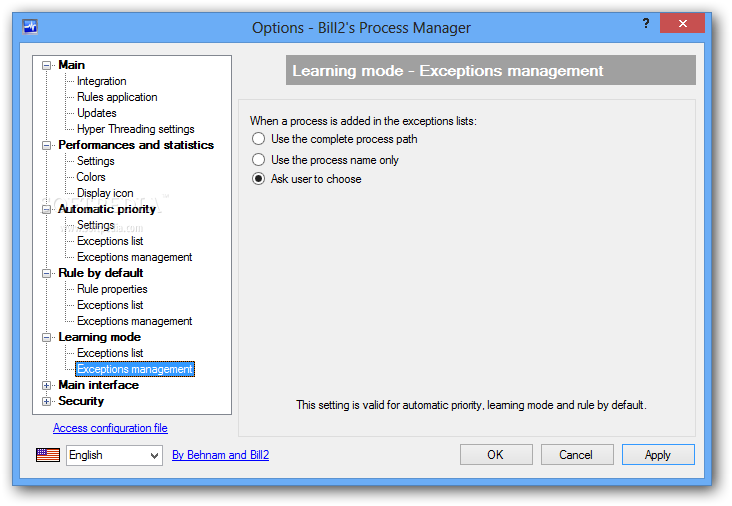Viewport: 732px width, 506px height.
Task: Collapse the Learning mode tree node
Action: [46, 337]
